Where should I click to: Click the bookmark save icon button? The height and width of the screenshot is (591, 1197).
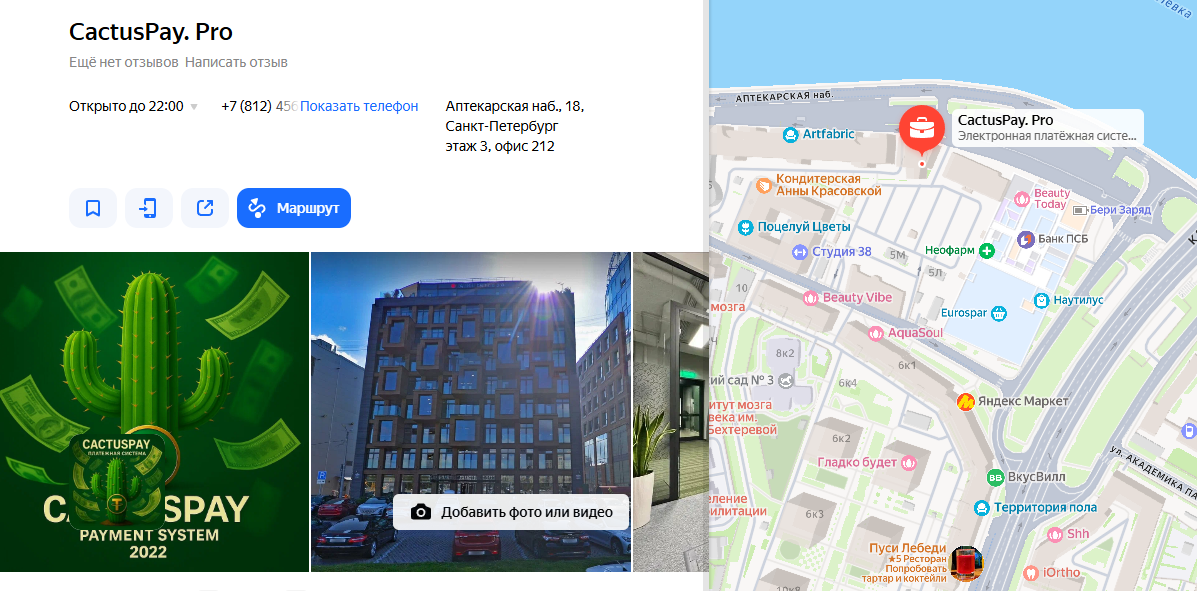[93, 208]
